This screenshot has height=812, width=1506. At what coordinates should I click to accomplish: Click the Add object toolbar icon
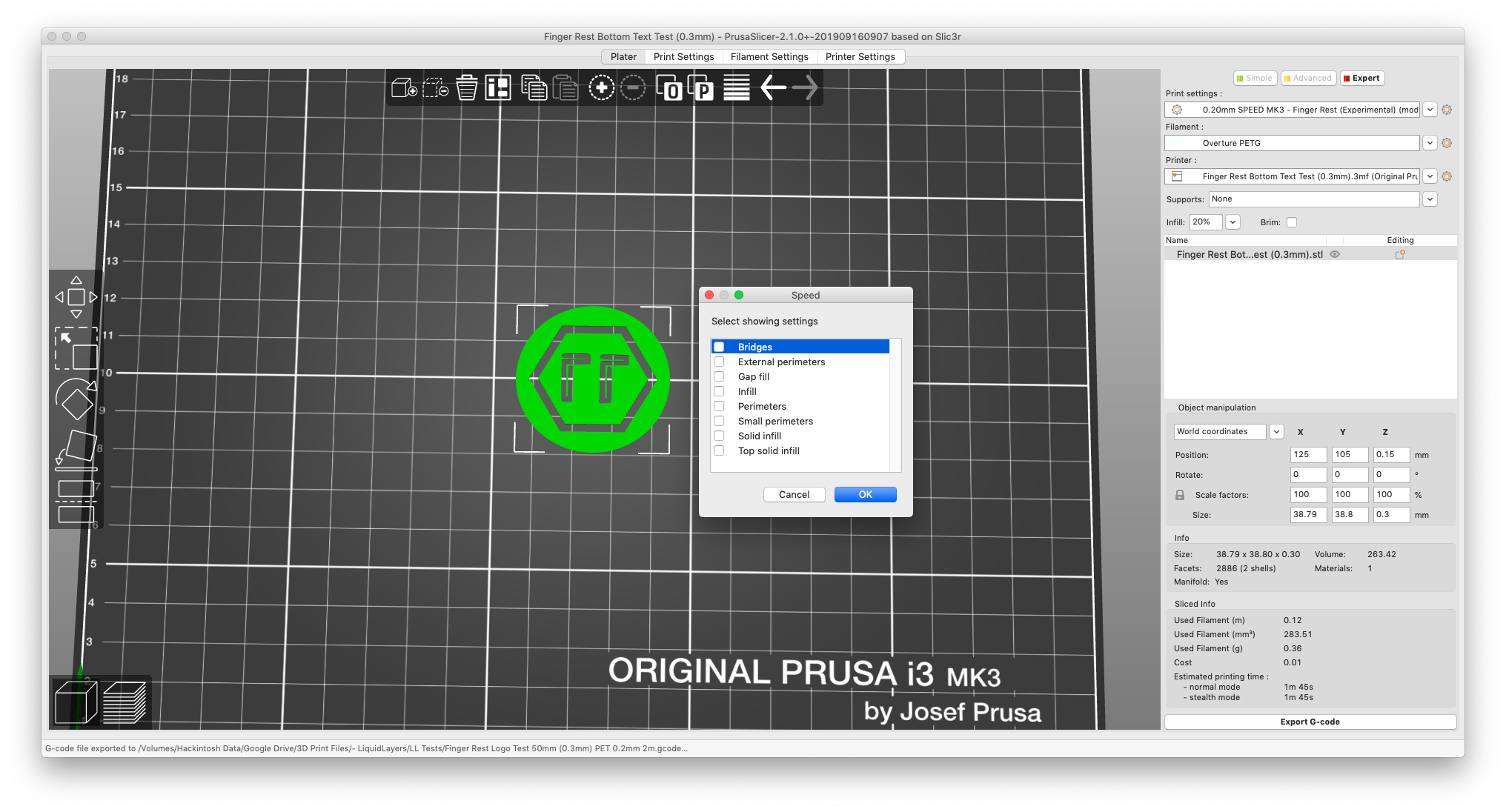(404, 88)
